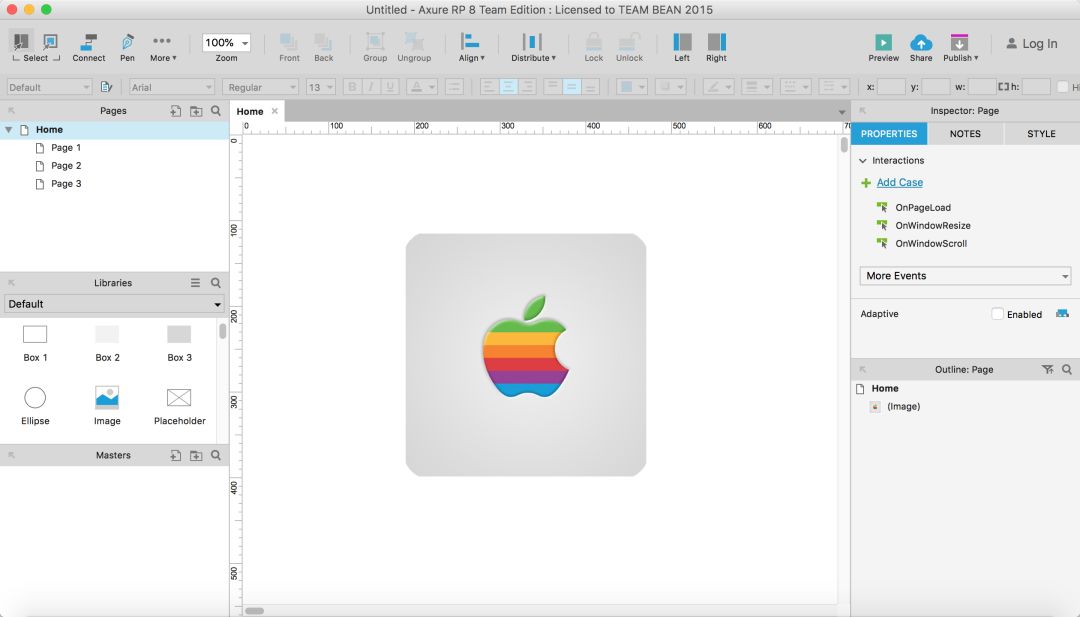
Task: Toggle the Right panels
Action: click(x=716, y=48)
